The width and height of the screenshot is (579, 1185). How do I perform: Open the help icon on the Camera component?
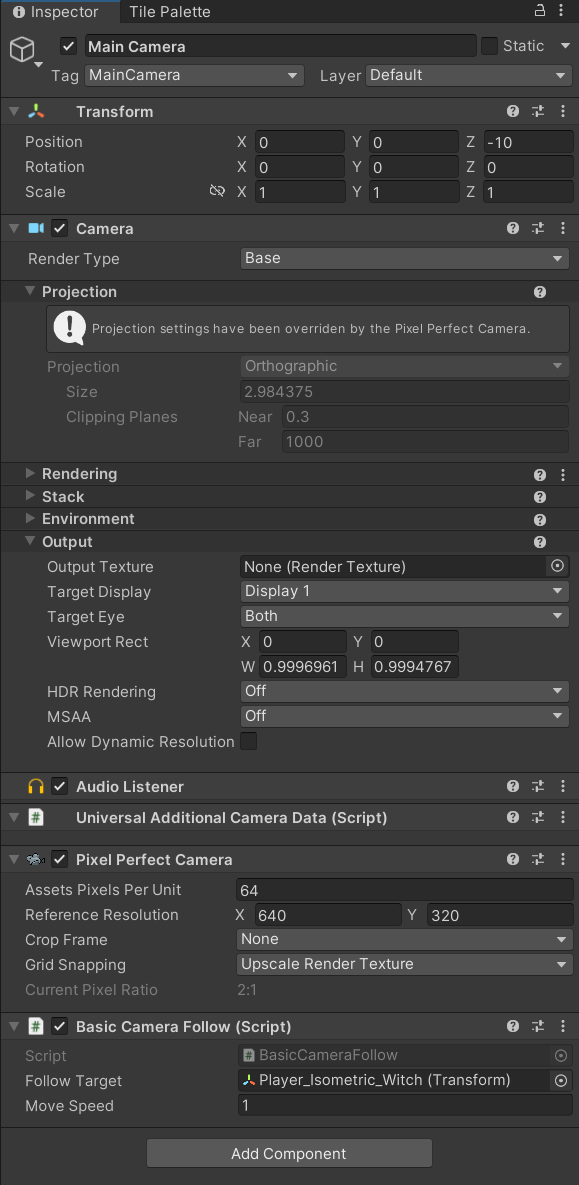click(513, 228)
